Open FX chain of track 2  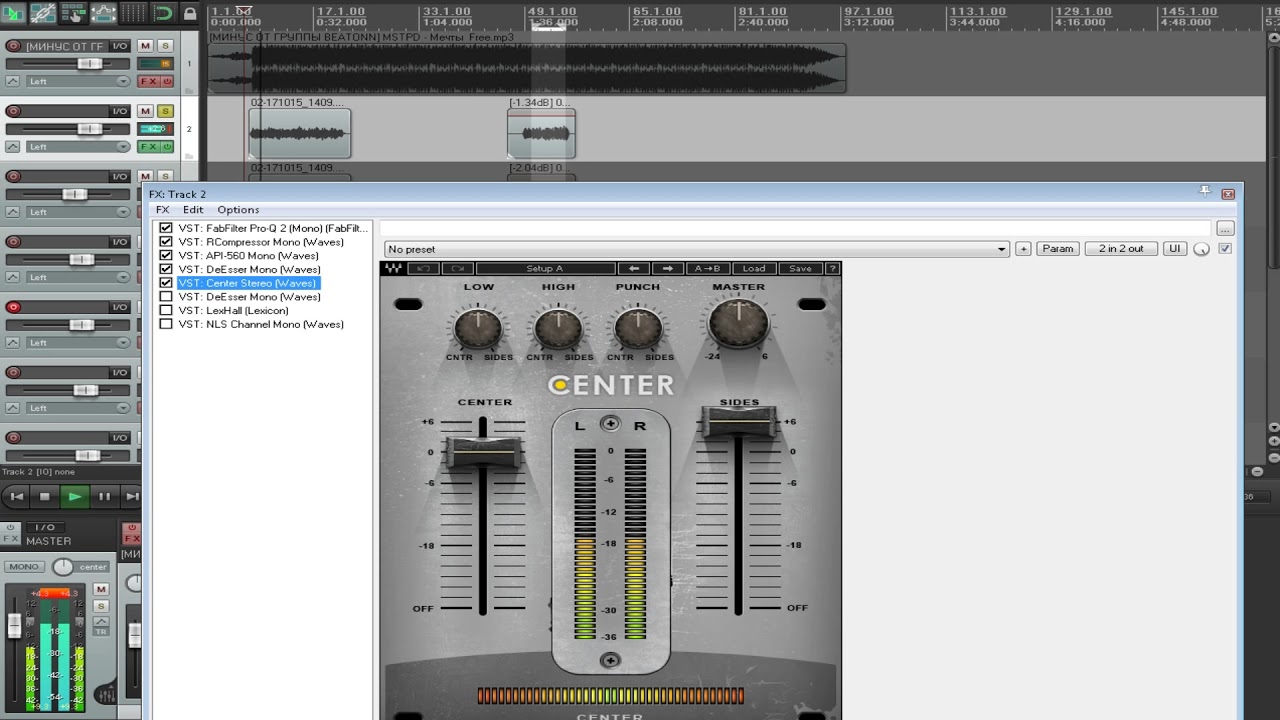click(x=149, y=147)
